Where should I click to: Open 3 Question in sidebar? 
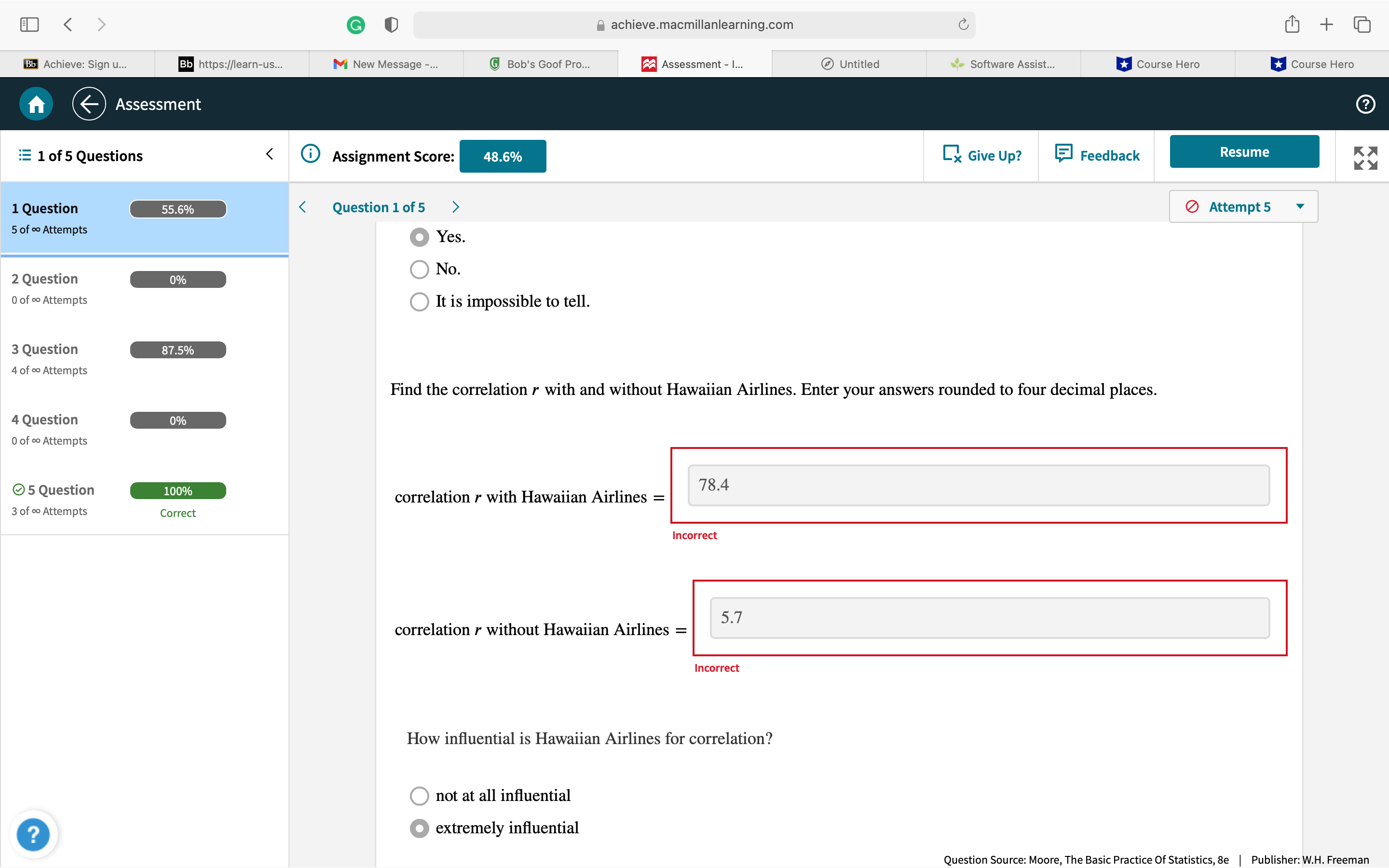[x=45, y=350]
